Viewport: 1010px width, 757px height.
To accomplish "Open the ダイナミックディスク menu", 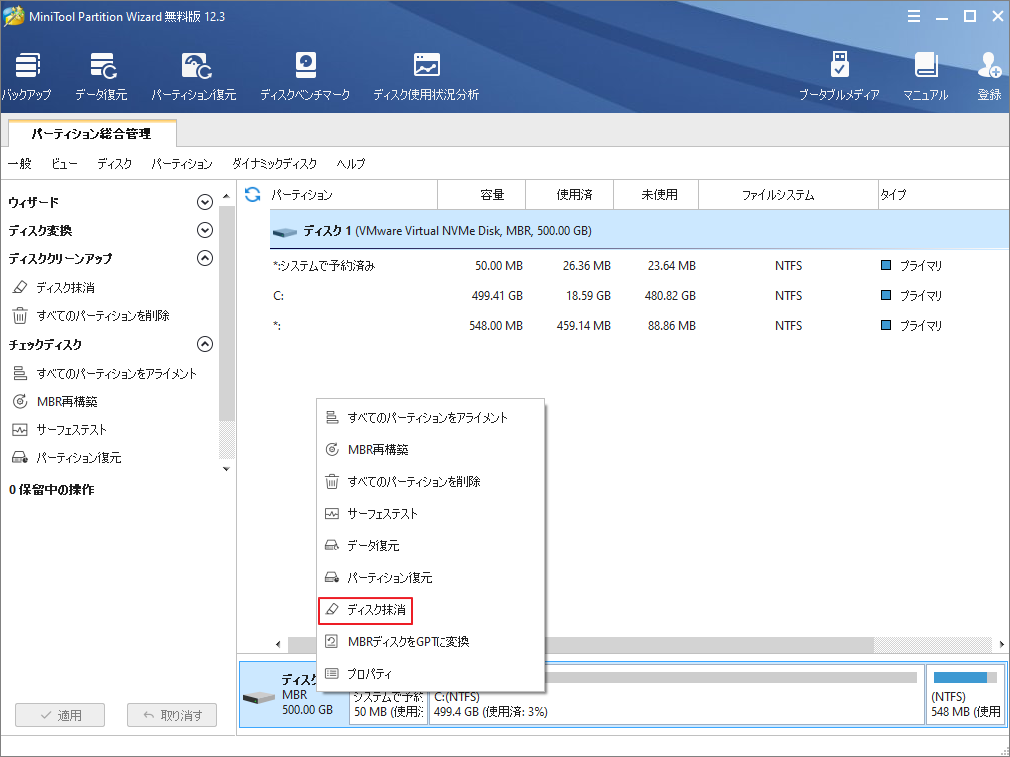I will click(274, 164).
